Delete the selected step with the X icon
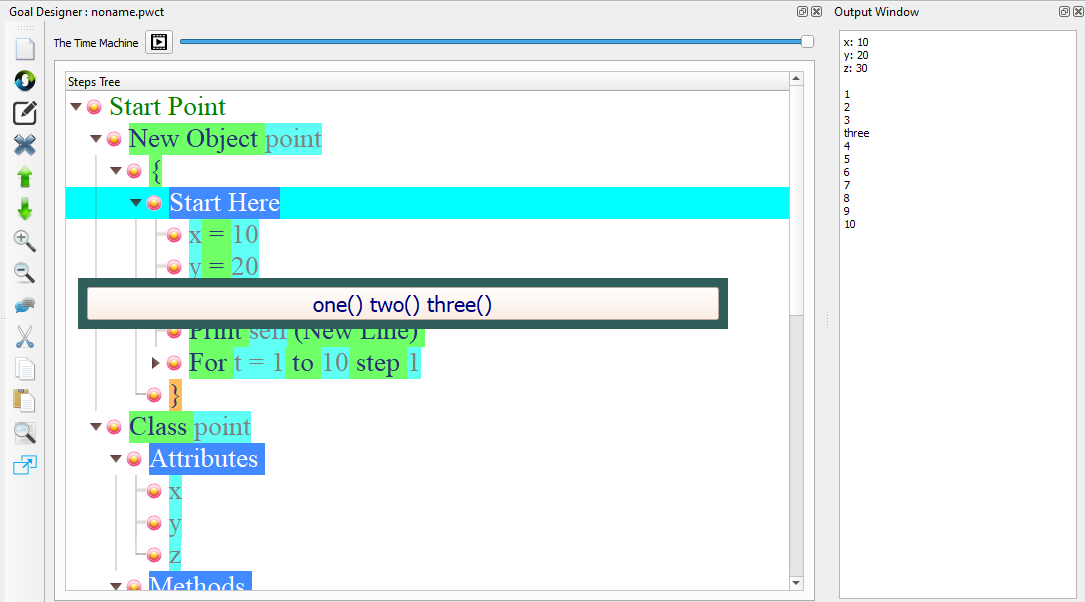The height and width of the screenshot is (602, 1085). (x=24, y=145)
